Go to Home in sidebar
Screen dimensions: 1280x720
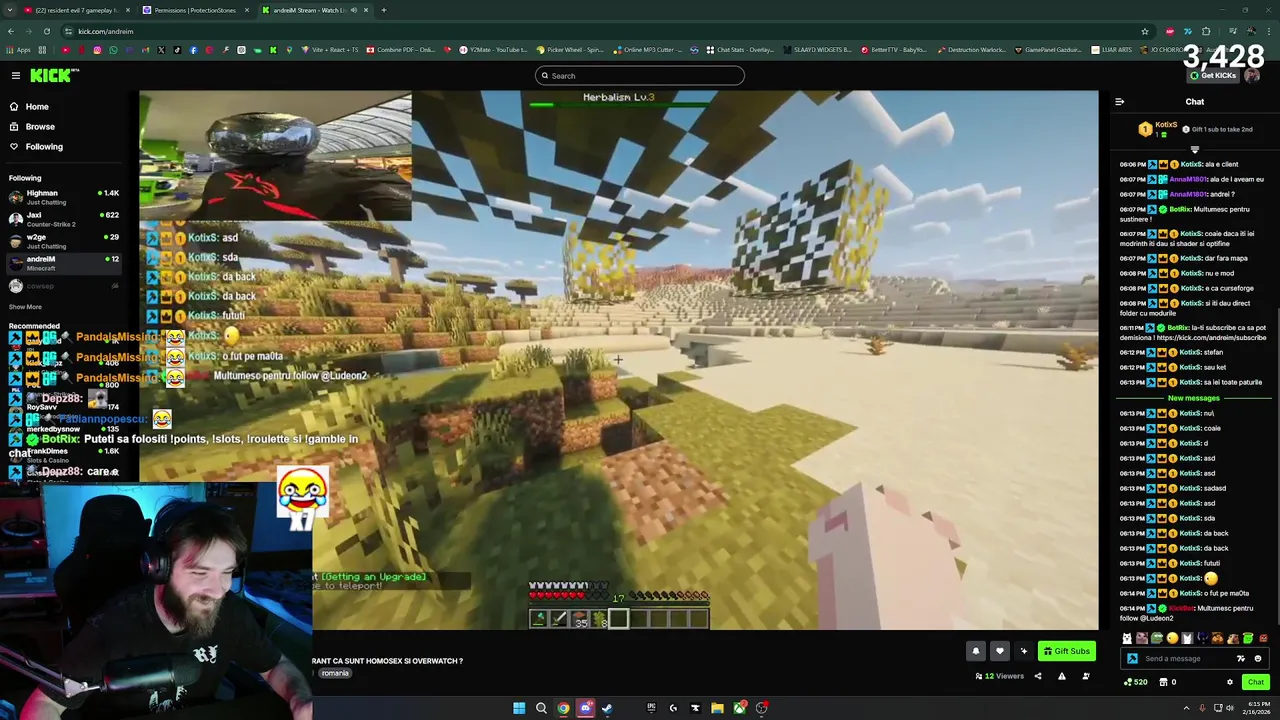click(x=37, y=106)
